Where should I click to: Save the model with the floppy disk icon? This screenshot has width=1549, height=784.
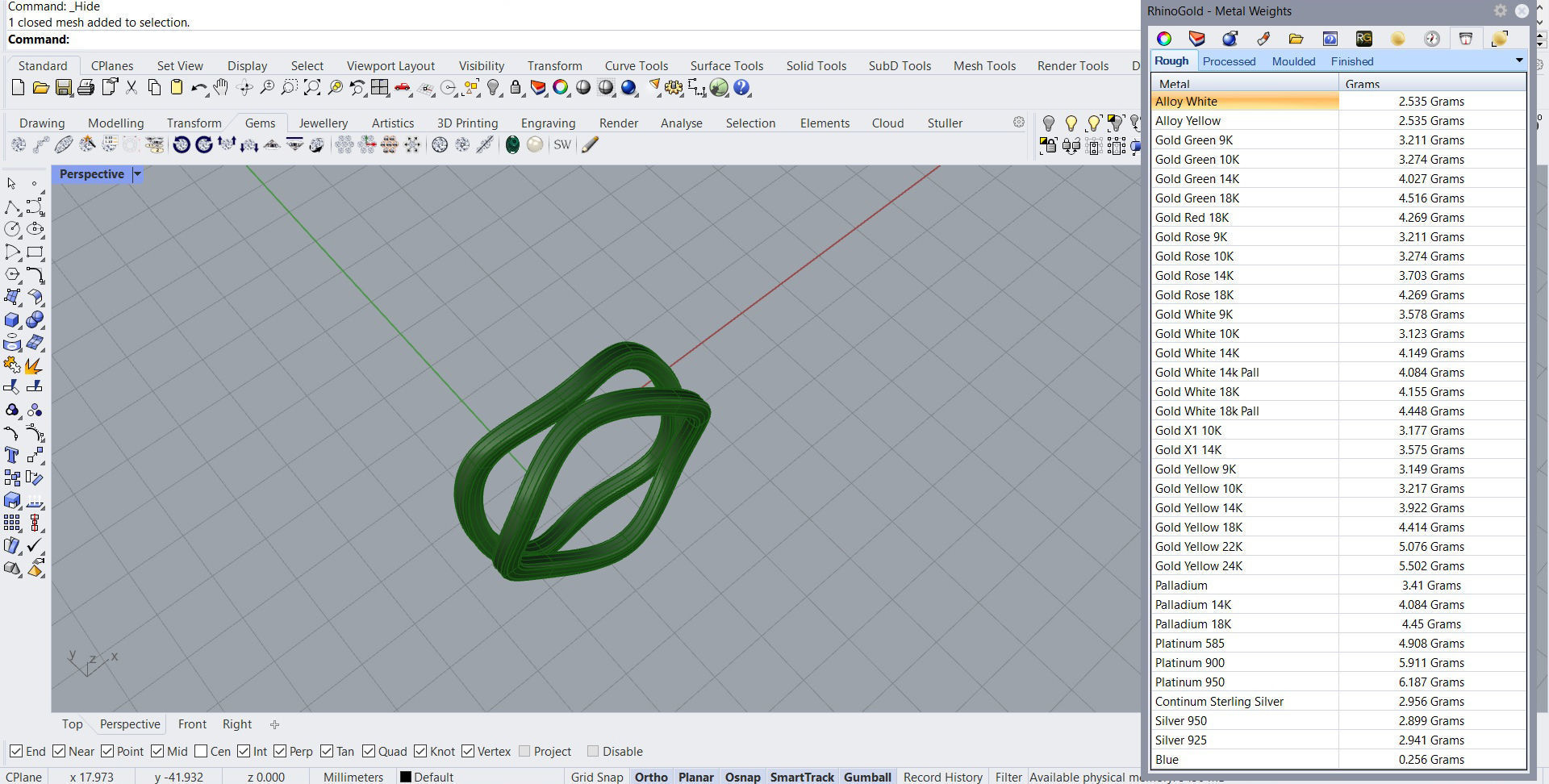pos(64,88)
